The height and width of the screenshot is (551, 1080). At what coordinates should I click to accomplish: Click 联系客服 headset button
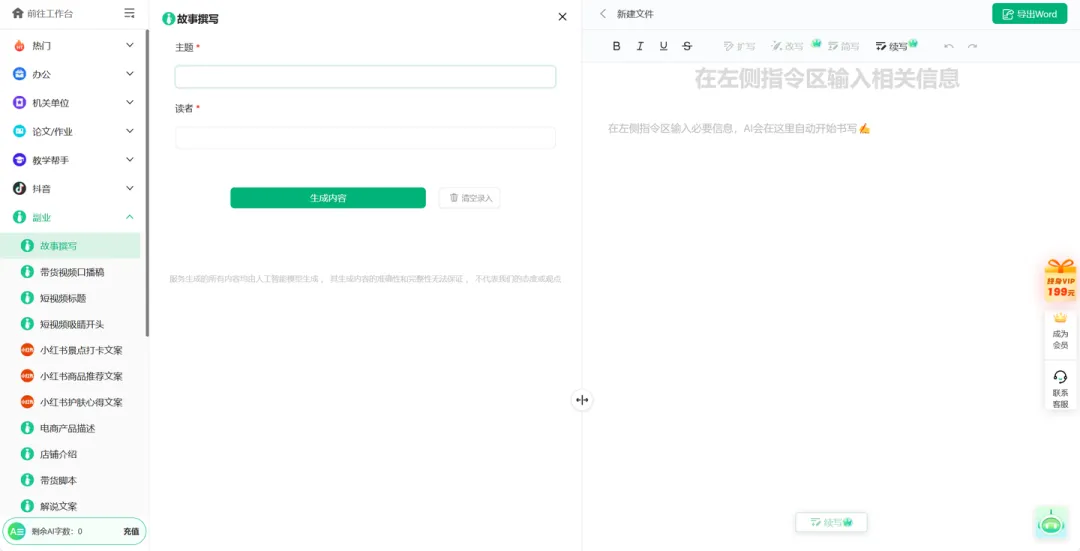tap(1061, 388)
